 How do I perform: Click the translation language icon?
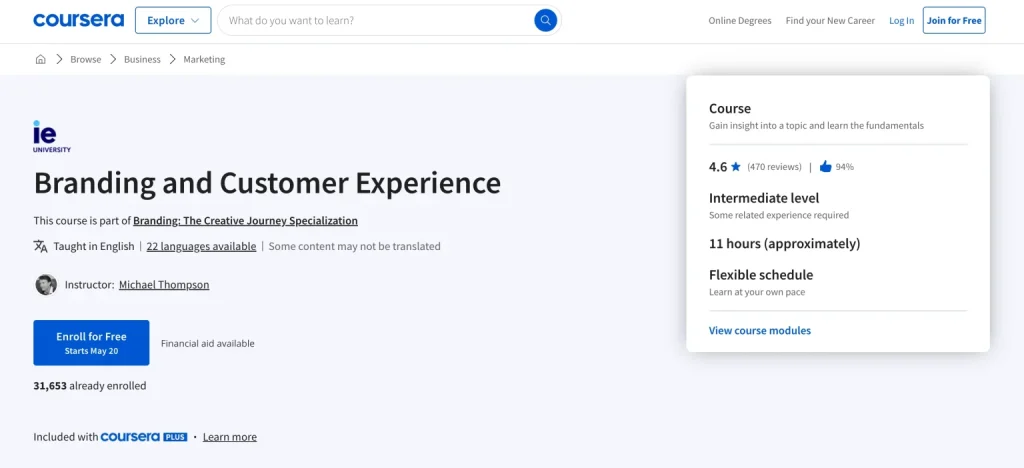pyautogui.click(x=41, y=246)
